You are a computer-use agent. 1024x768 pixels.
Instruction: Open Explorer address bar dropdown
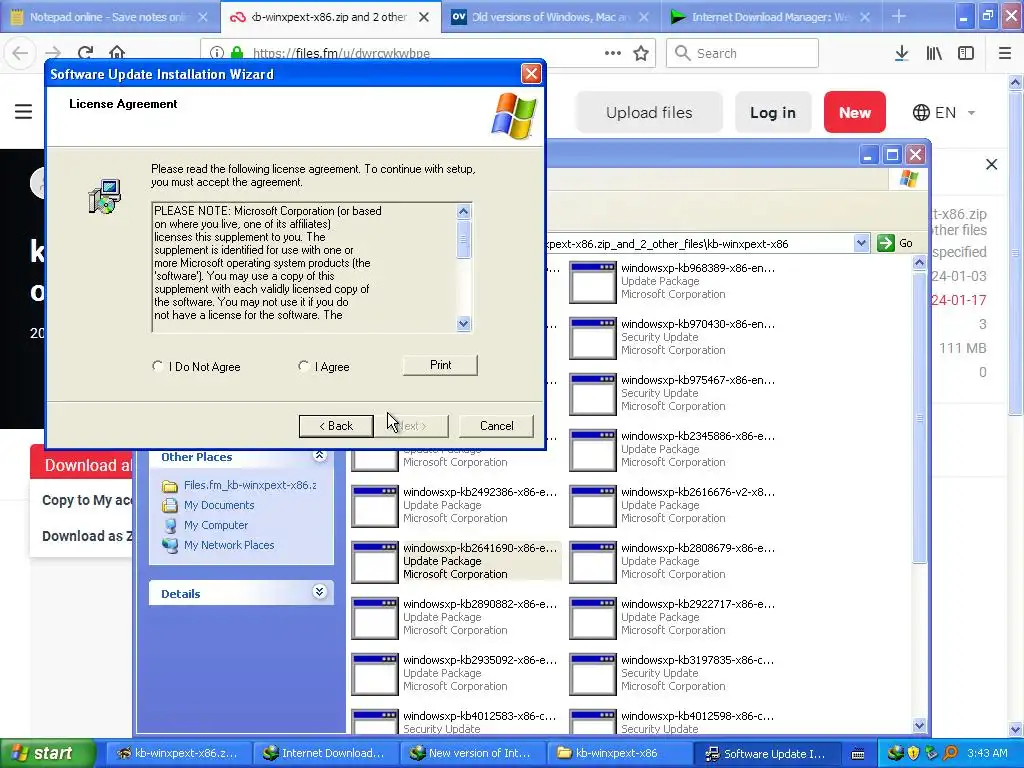[861, 243]
